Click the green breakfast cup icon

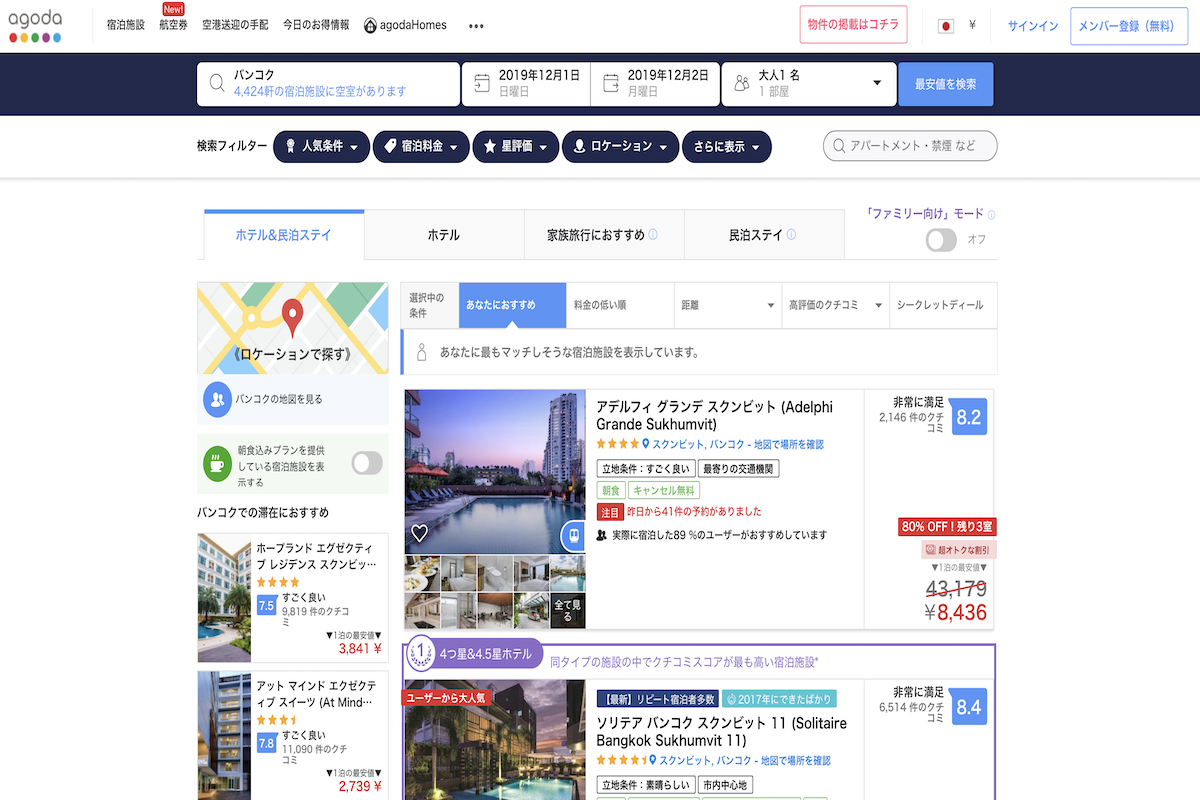tap(218, 463)
